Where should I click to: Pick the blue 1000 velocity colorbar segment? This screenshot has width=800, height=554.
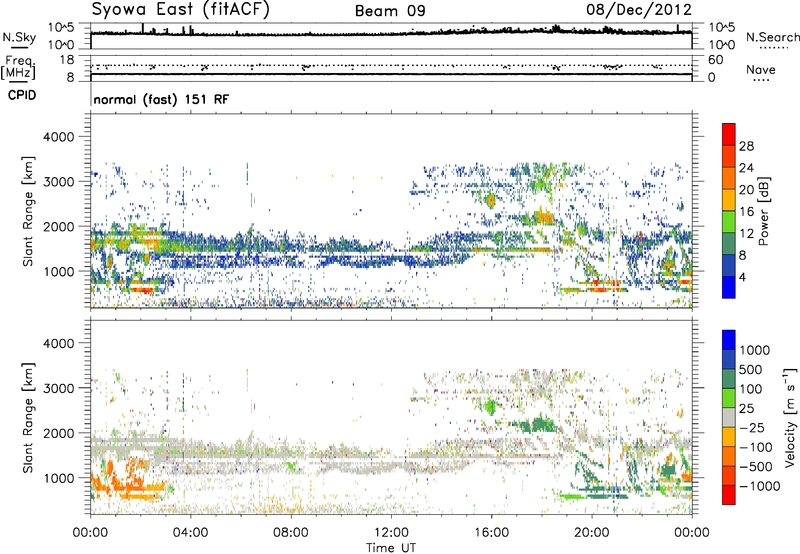coord(729,340)
